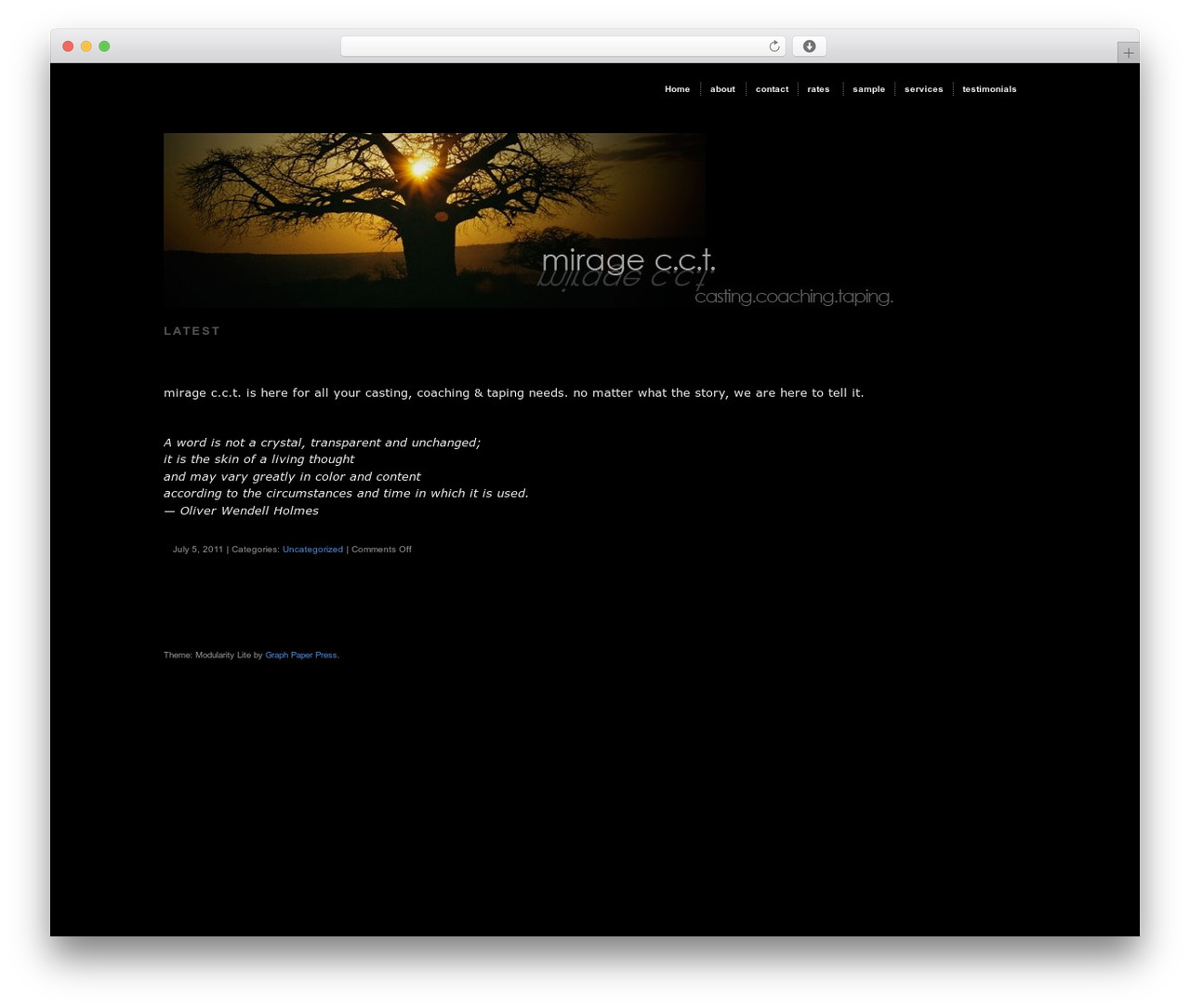This screenshot has height=1008, width=1190.
Task: Click the browser address bar
Action: 562,46
